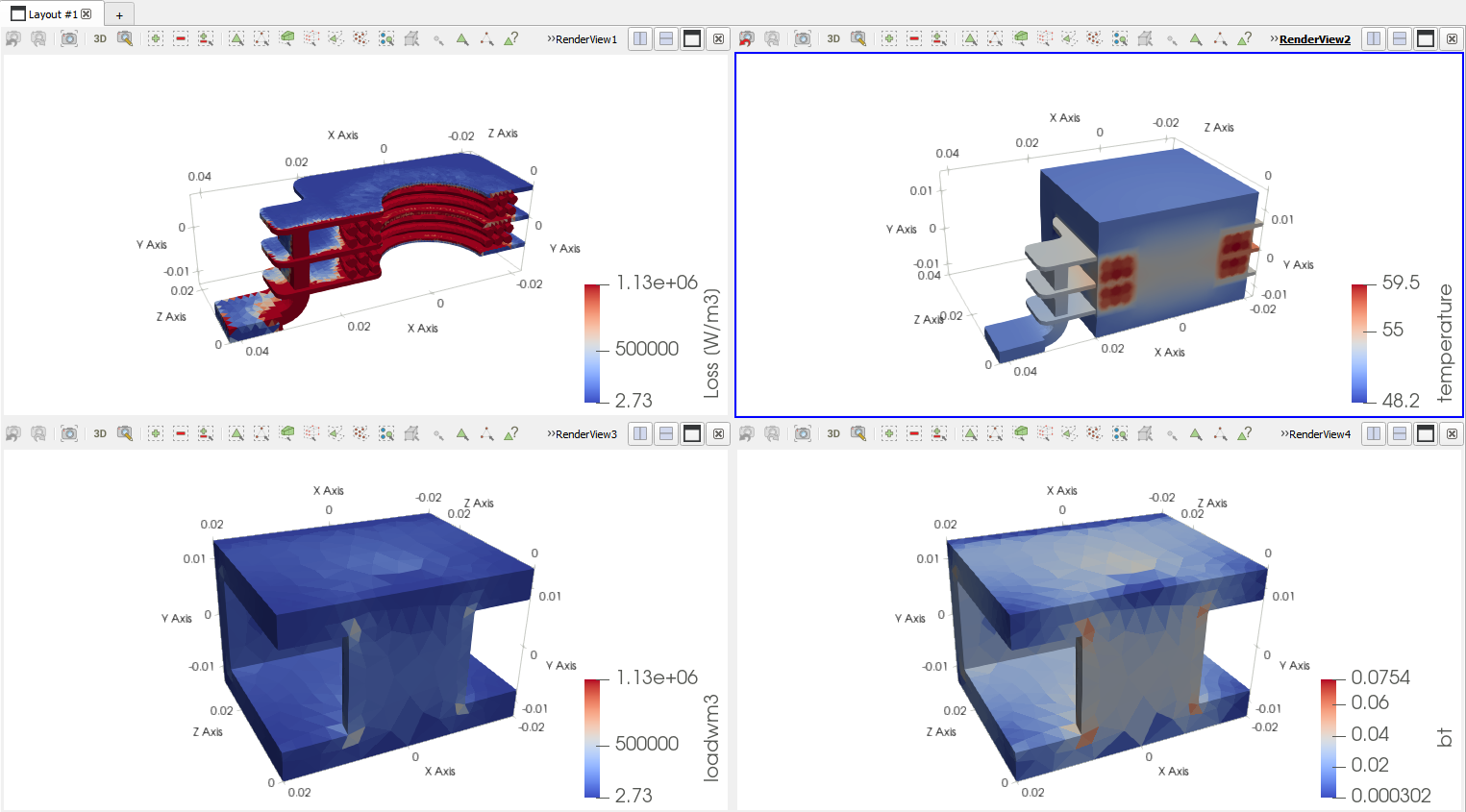
Task: Select Cells Through frustum in RenderView1
Action: pyautogui.click(x=286, y=38)
